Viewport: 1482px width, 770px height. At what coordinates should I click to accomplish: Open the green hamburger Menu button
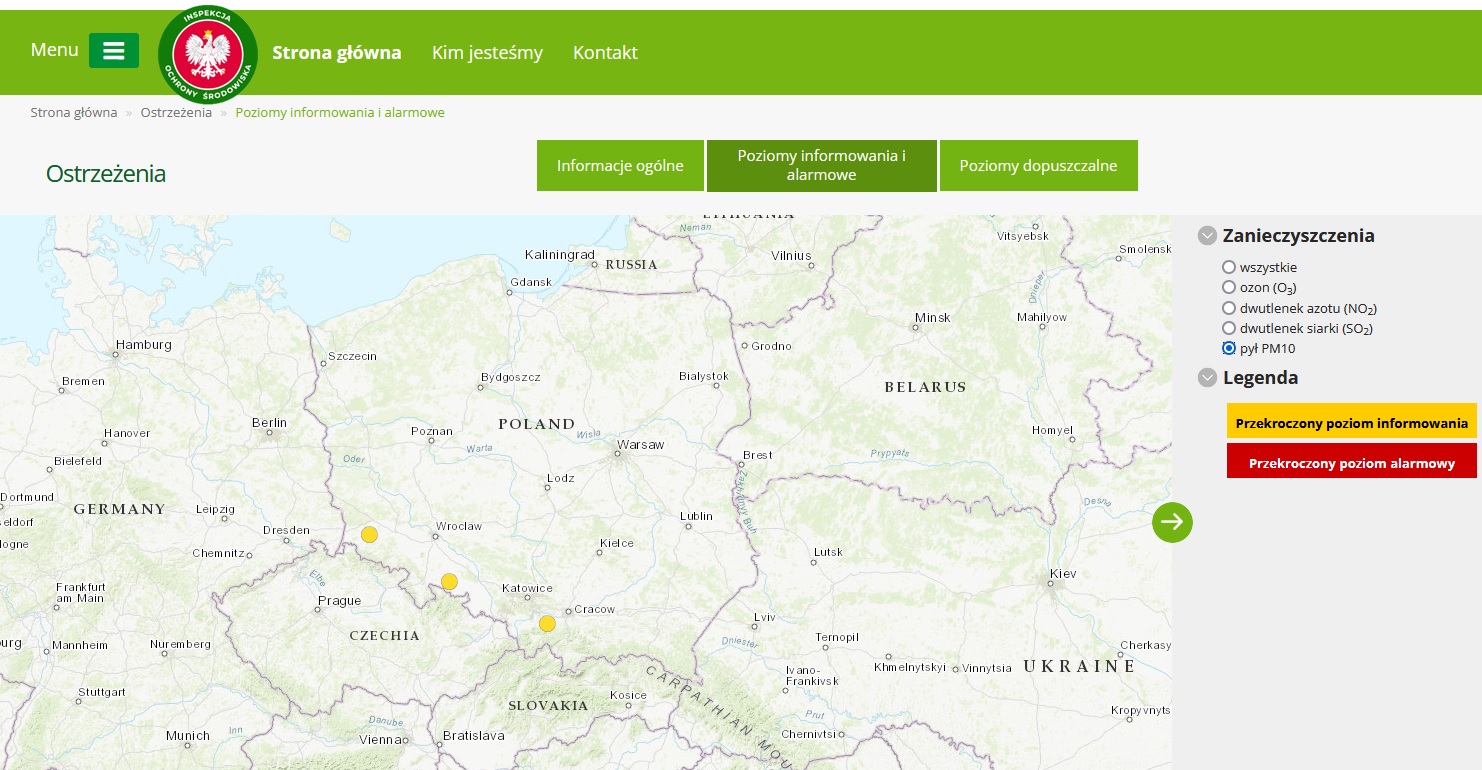click(x=114, y=50)
